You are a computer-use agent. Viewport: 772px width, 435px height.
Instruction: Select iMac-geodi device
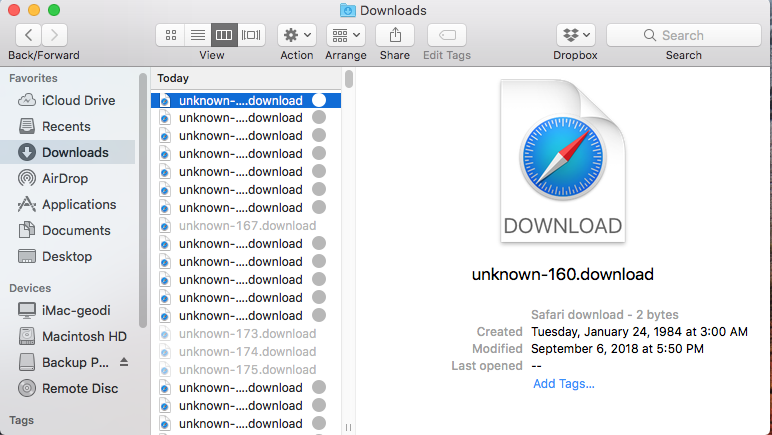(x=68, y=311)
